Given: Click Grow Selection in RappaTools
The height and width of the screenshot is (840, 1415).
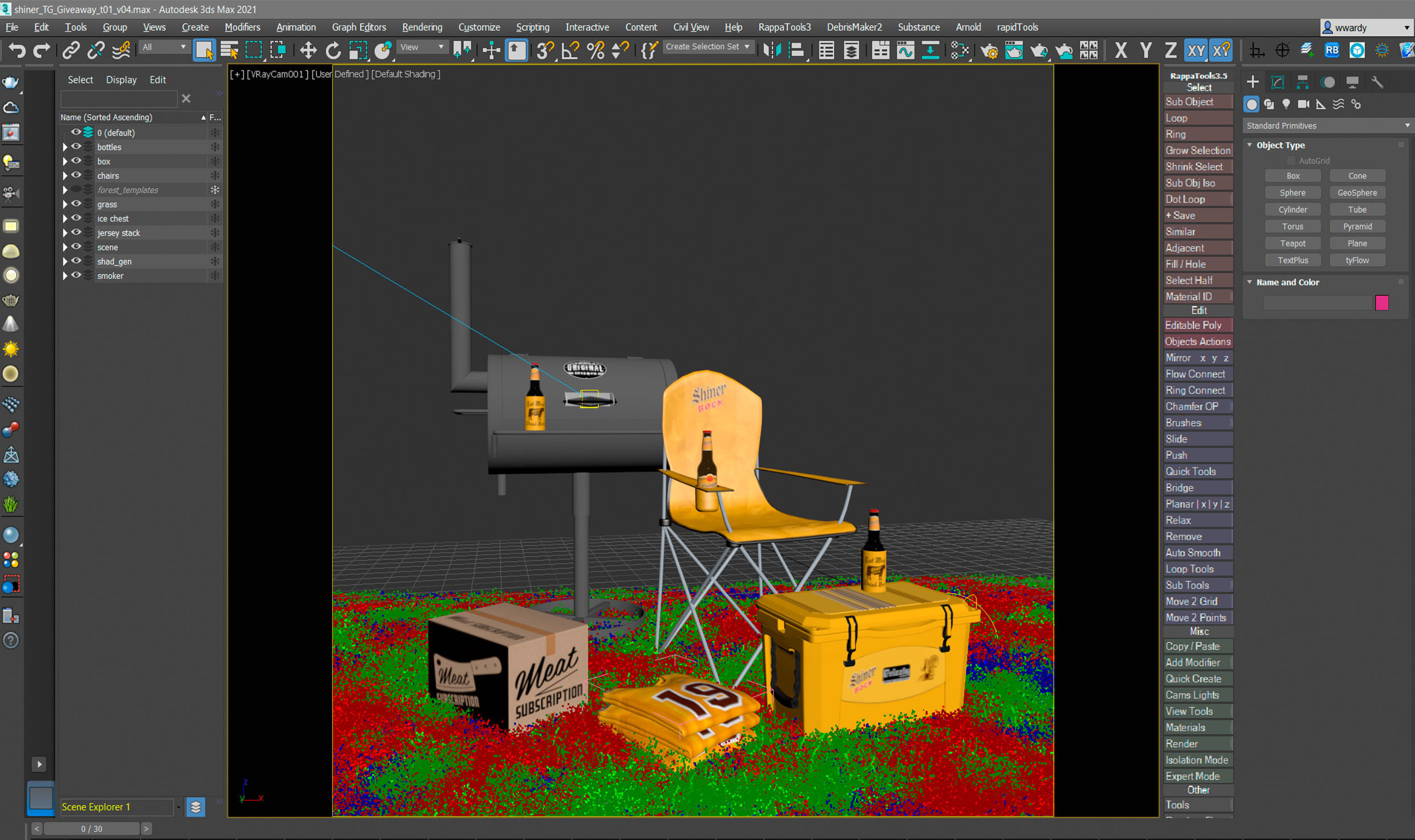Looking at the screenshot, I should click(x=1198, y=151).
